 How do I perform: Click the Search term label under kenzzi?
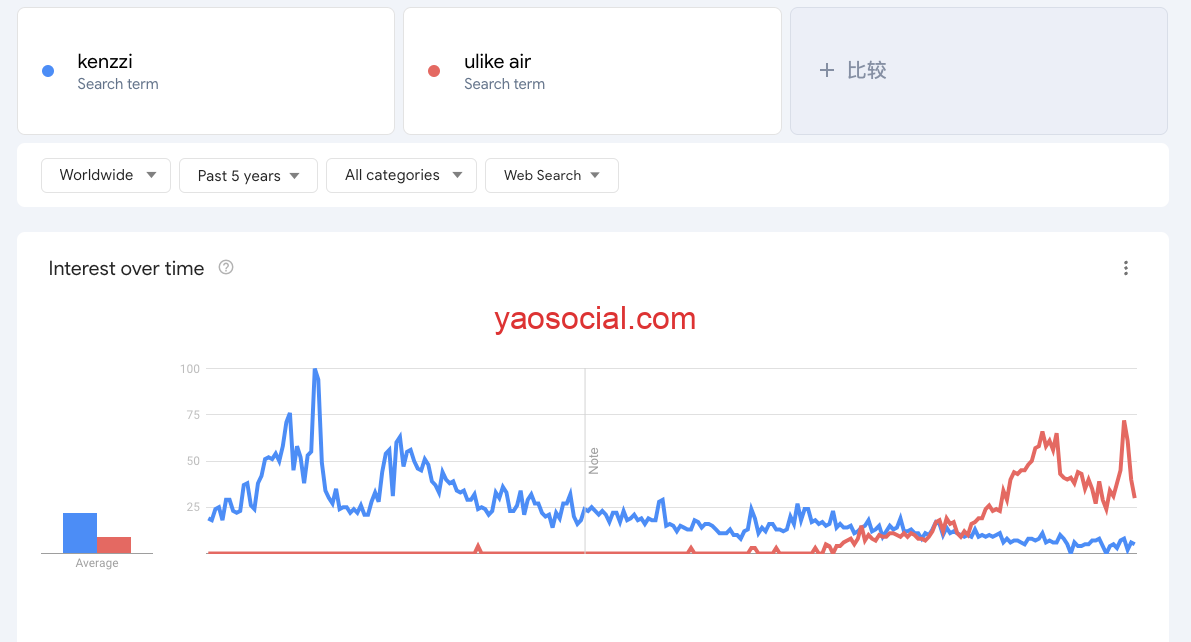click(x=118, y=84)
